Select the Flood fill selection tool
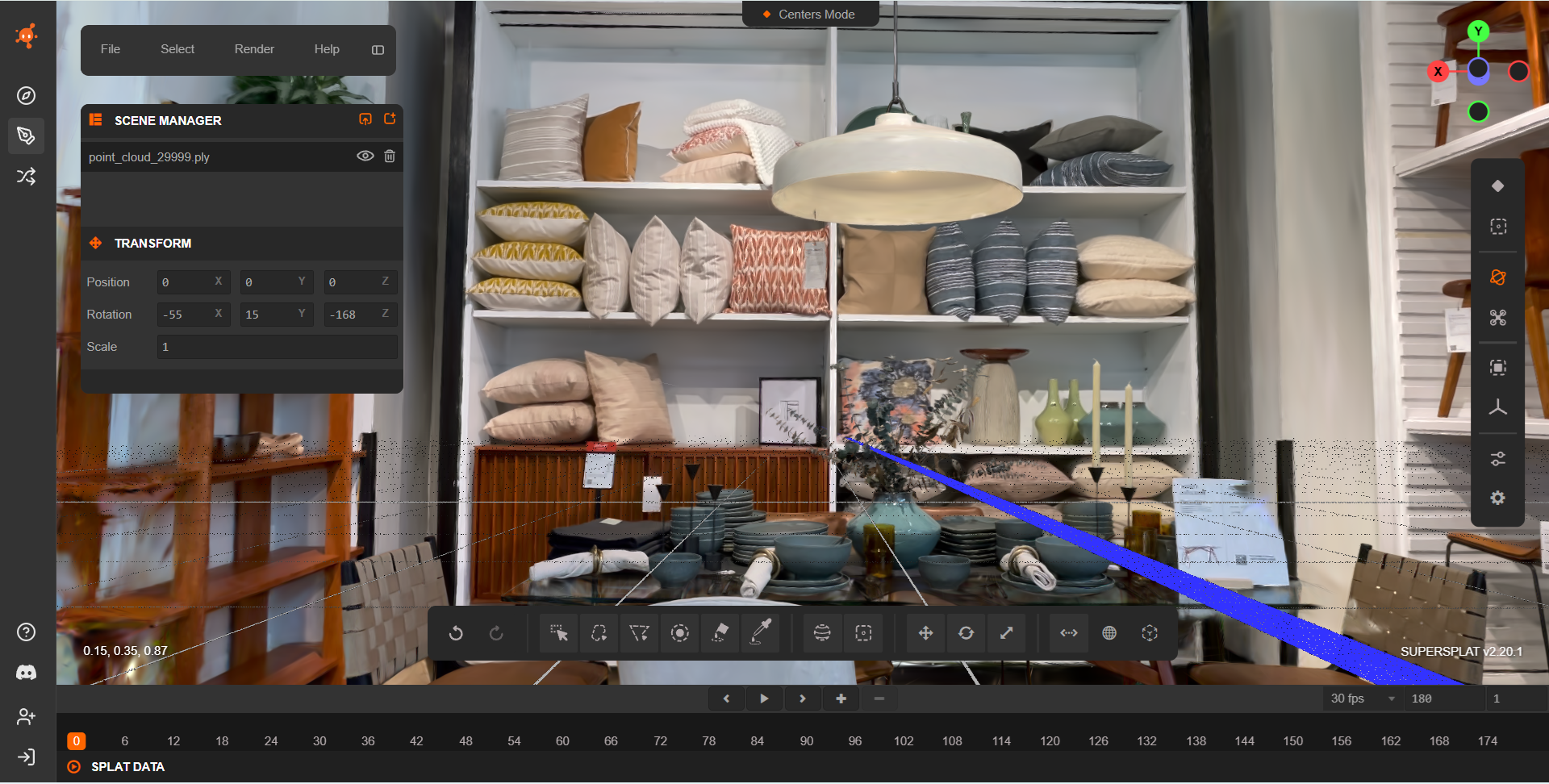This screenshot has width=1549, height=784. pyautogui.click(x=720, y=633)
